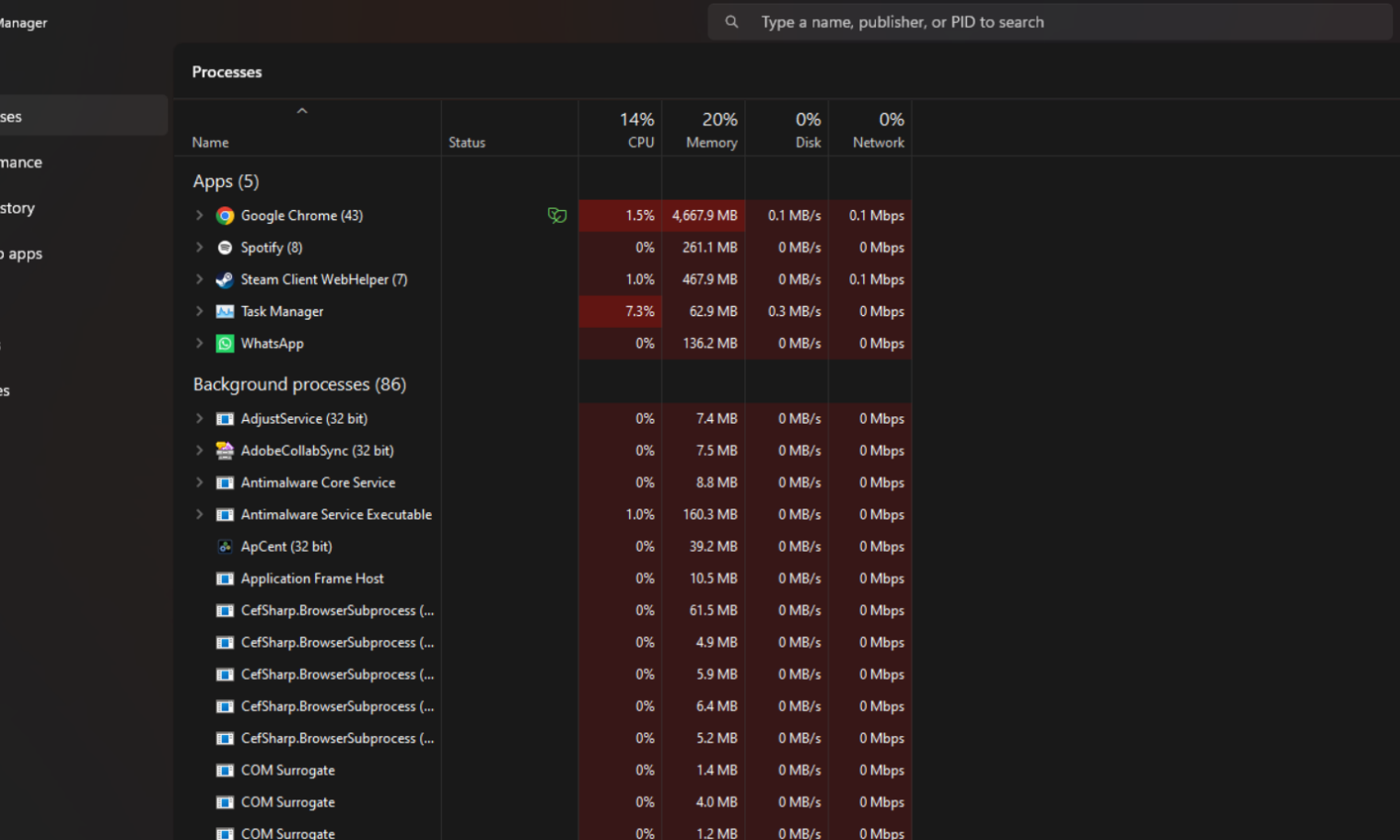The image size is (1400, 840).
Task: Expand the Spotify (8) process group
Action: tap(199, 248)
